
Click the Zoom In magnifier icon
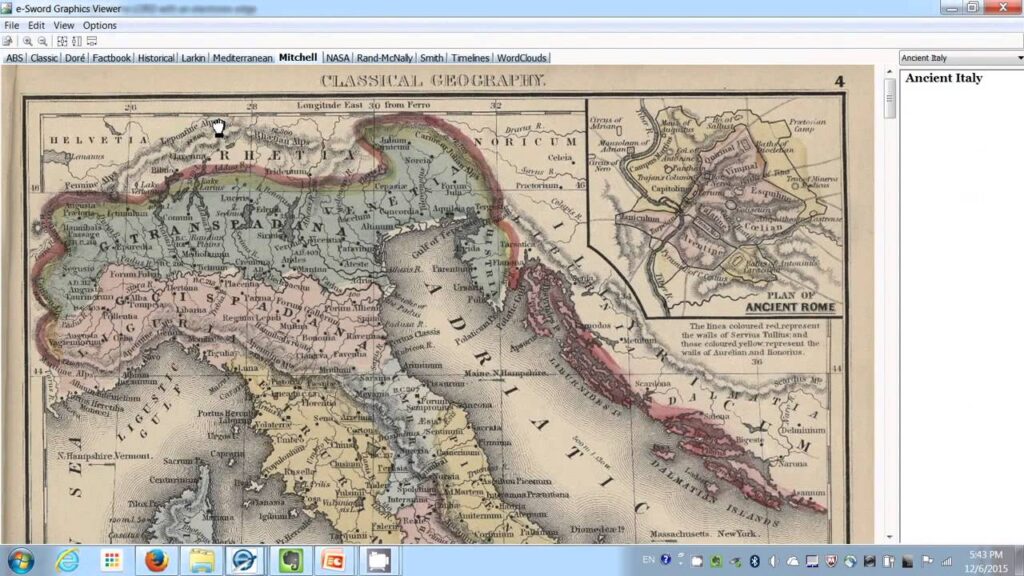(27, 41)
